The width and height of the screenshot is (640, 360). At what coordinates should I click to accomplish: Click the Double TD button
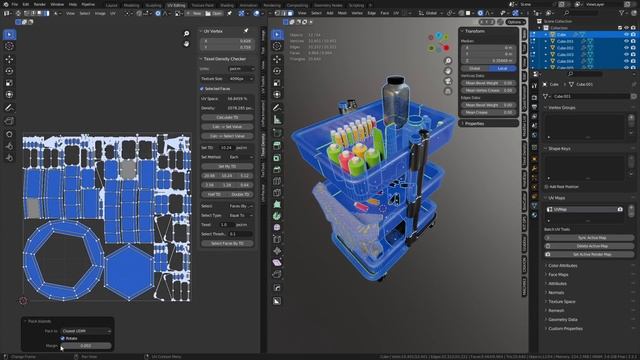(x=240, y=195)
